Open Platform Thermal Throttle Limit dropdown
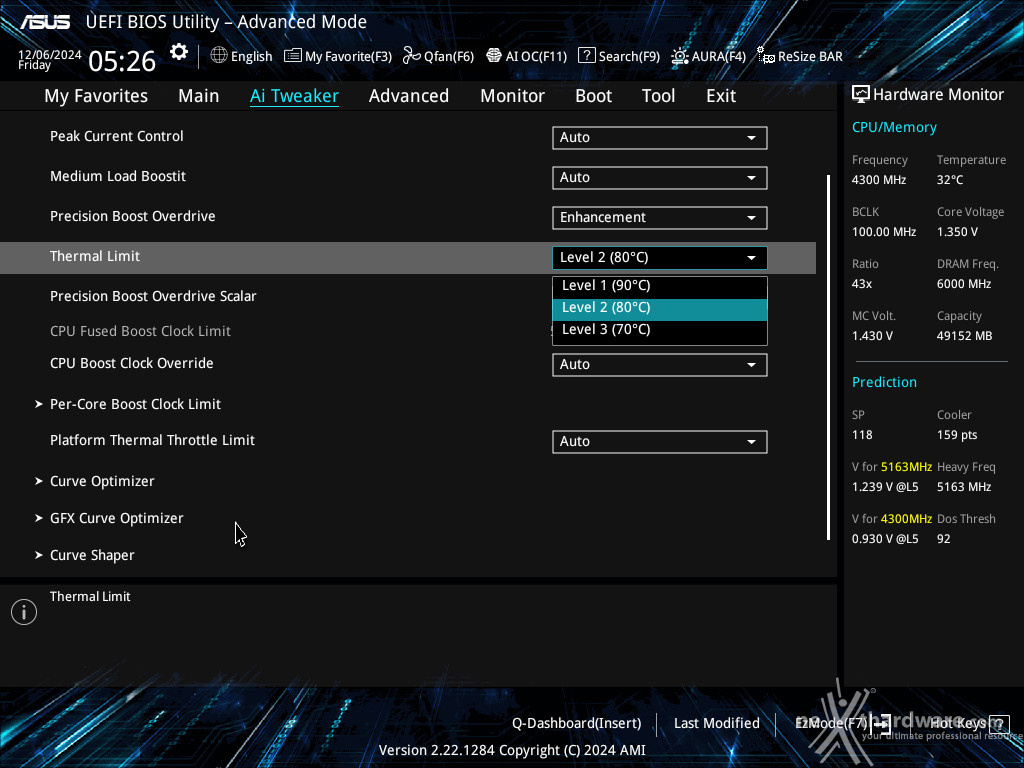The image size is (1024, 768). pyautogui.click(x=660, y=441)
